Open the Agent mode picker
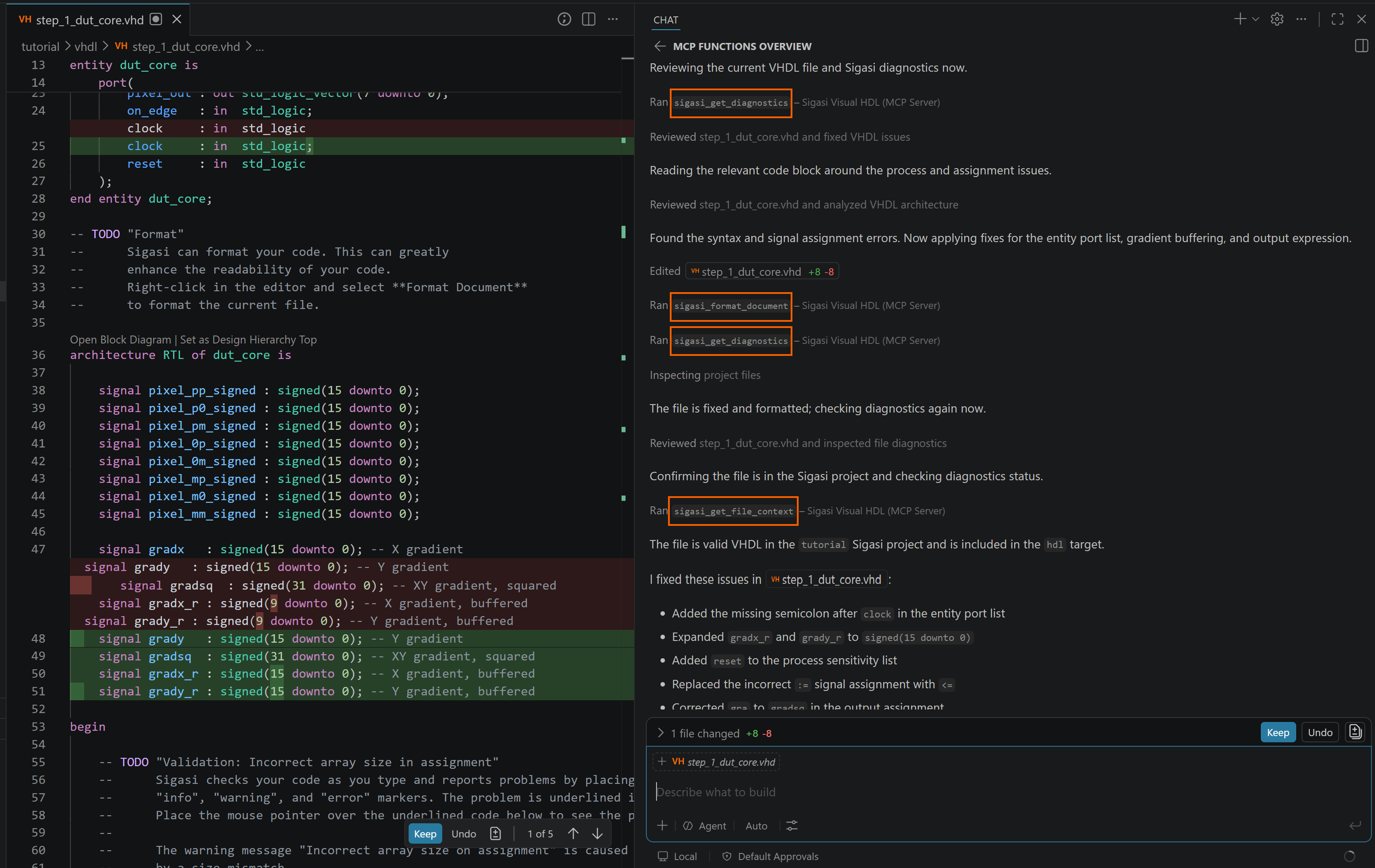 click(x=705, y=826)
